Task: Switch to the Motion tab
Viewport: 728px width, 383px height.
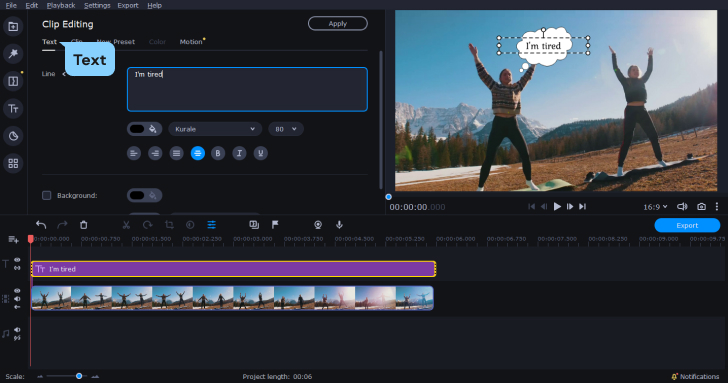Action: (191, 42)
